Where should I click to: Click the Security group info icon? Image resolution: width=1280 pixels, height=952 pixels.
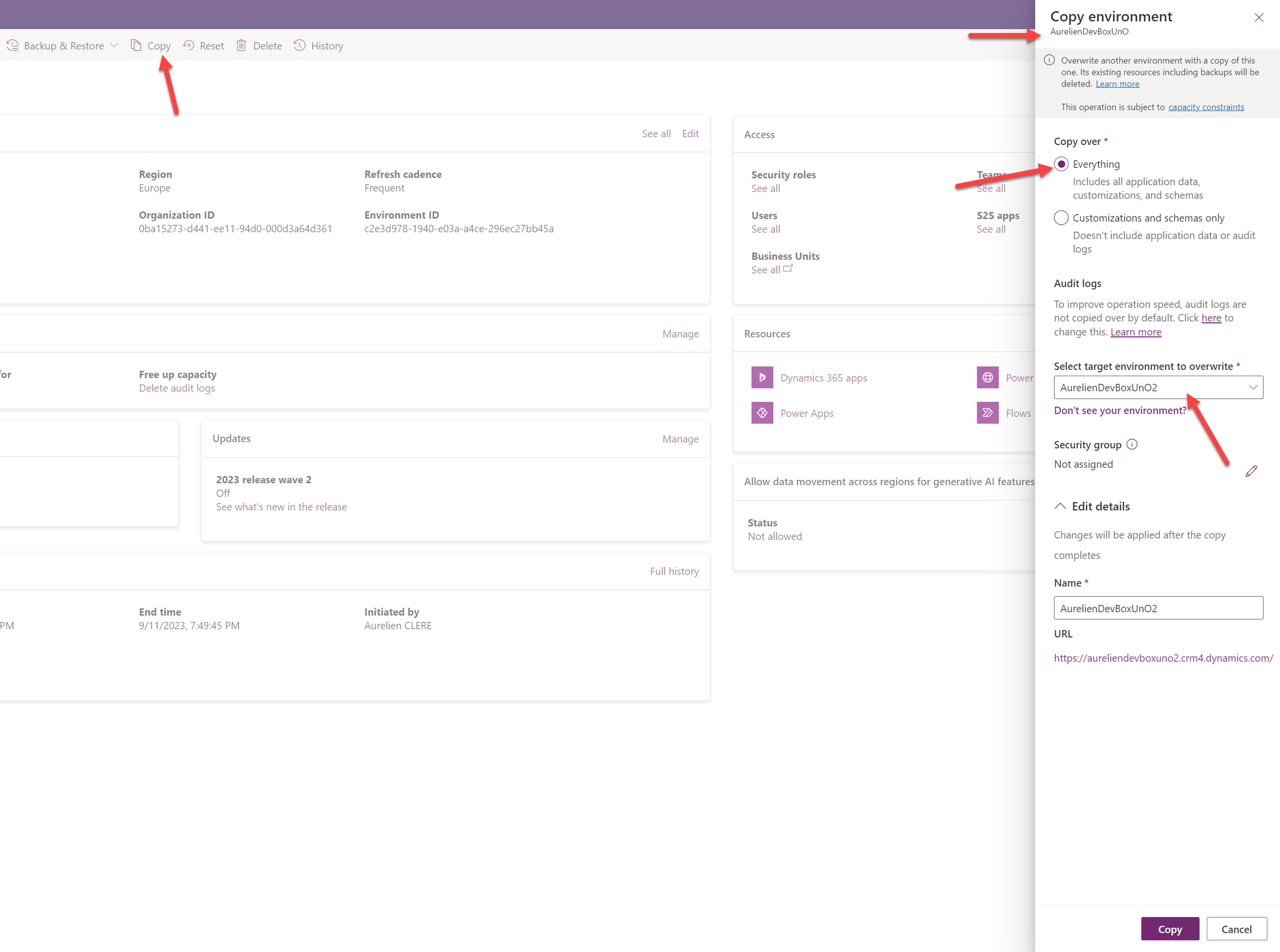[1132, 444]
